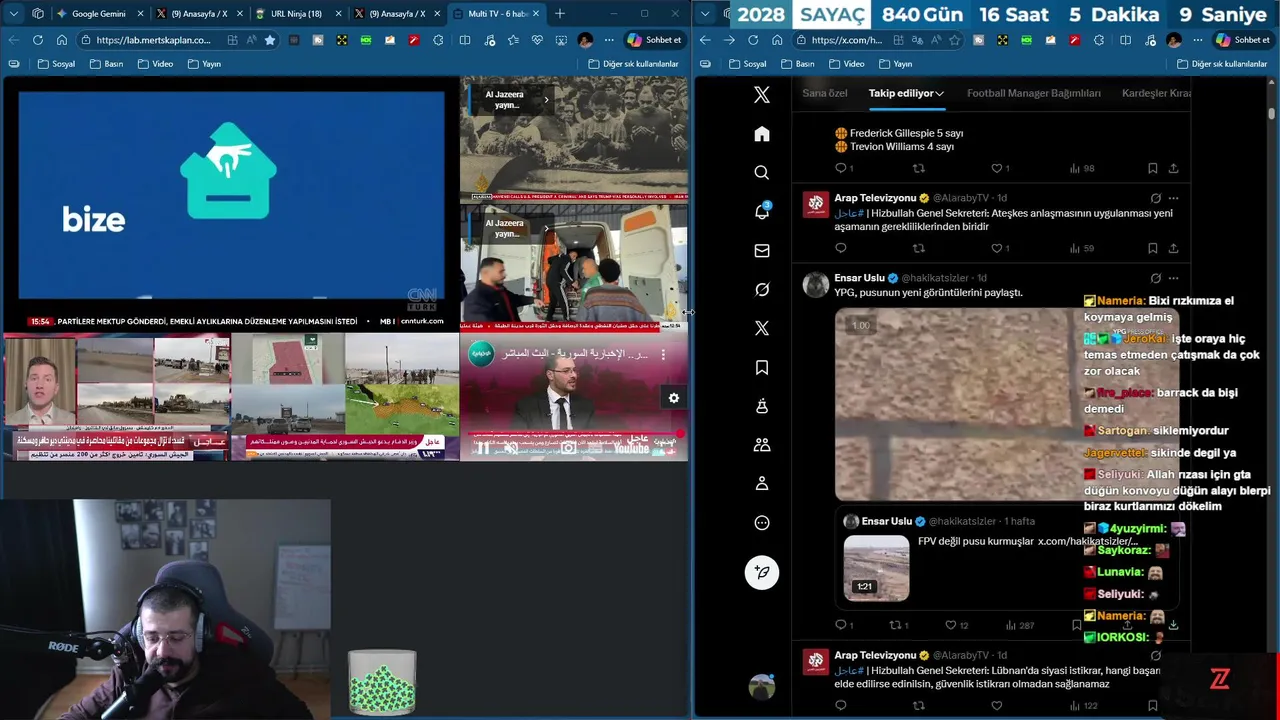The image size is (1280, 720).
Task: Open the Grok icon in X sidebar
Action: coord(762,289)
